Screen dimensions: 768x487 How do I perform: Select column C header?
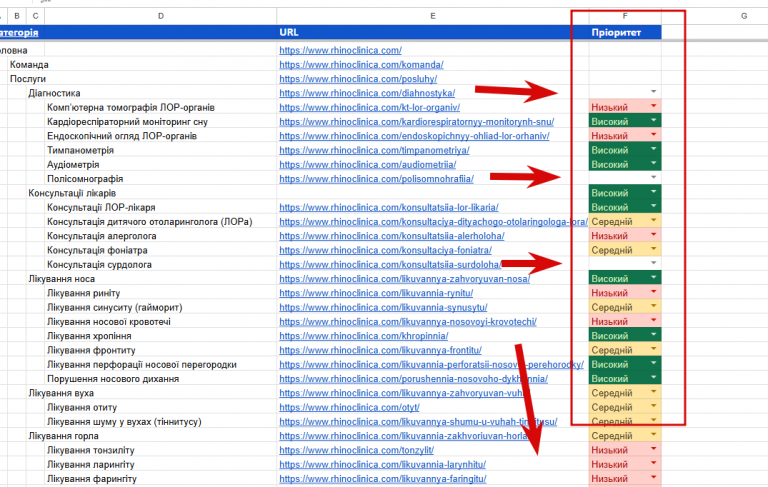click(35, 16)
